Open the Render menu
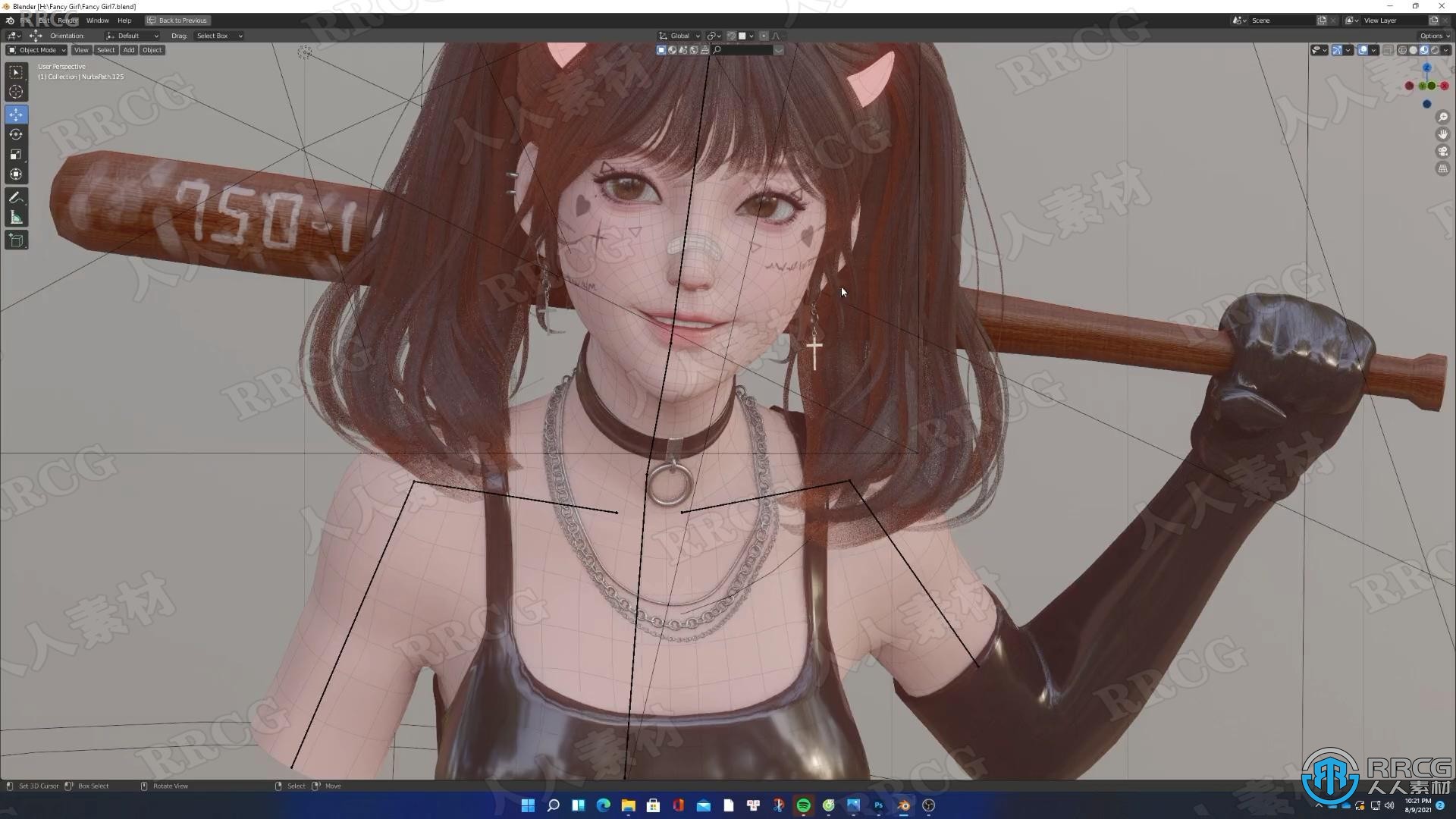 (x=67, y=20)
